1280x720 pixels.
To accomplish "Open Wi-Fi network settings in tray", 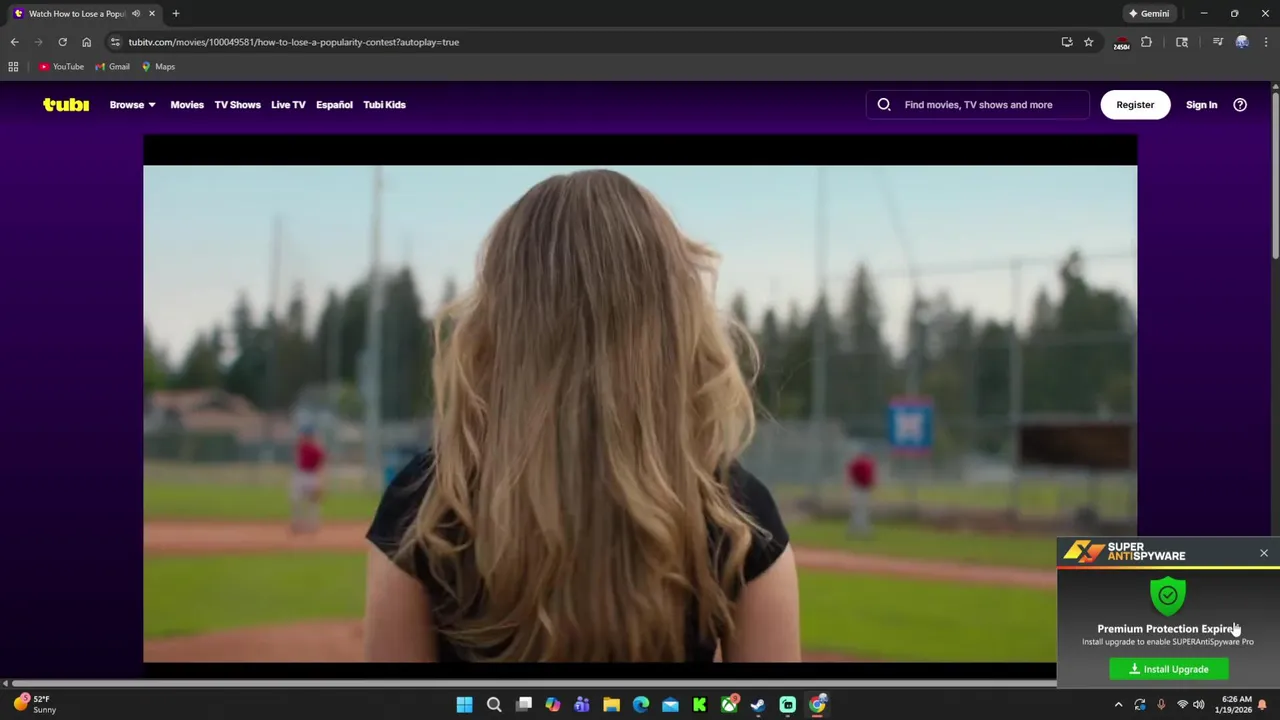I will tap(1182, 705).
